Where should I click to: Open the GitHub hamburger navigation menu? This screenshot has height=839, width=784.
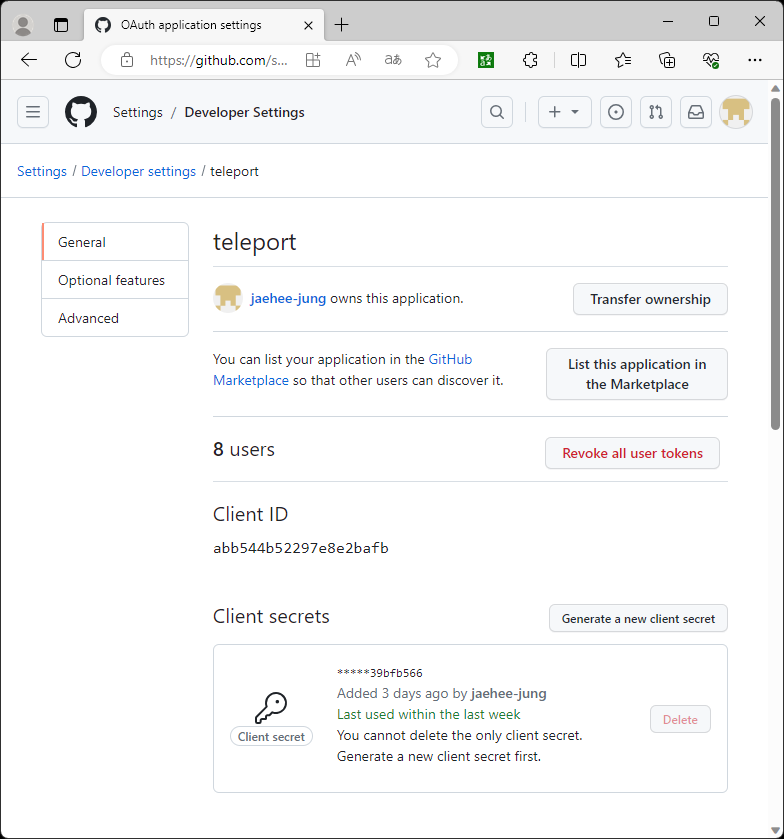33,112
